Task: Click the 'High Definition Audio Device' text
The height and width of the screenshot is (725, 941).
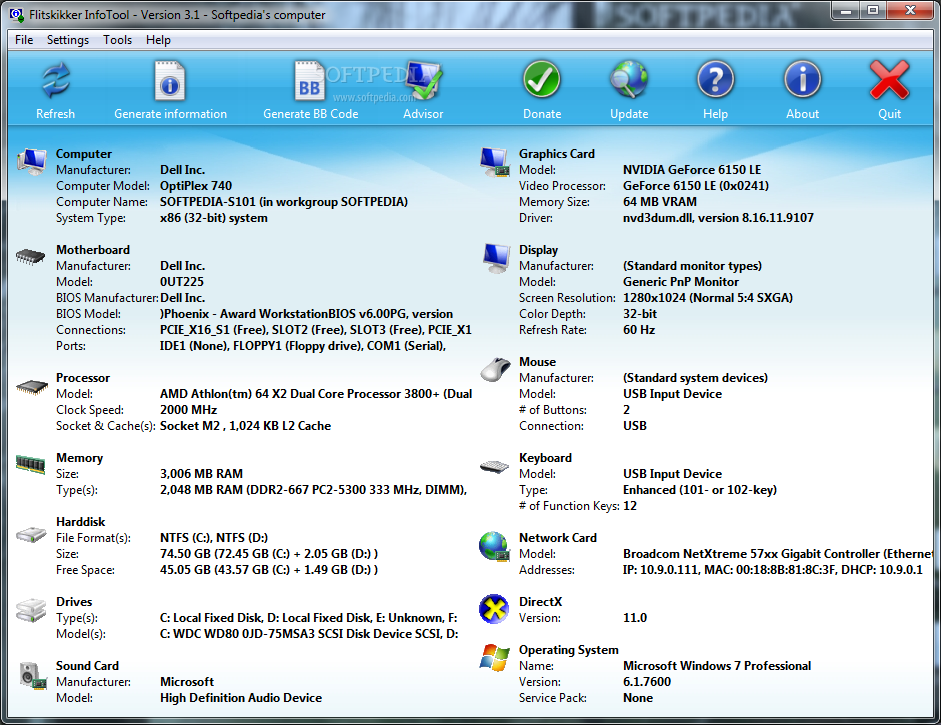Action: pyautogui.click(x=241, y=697)
